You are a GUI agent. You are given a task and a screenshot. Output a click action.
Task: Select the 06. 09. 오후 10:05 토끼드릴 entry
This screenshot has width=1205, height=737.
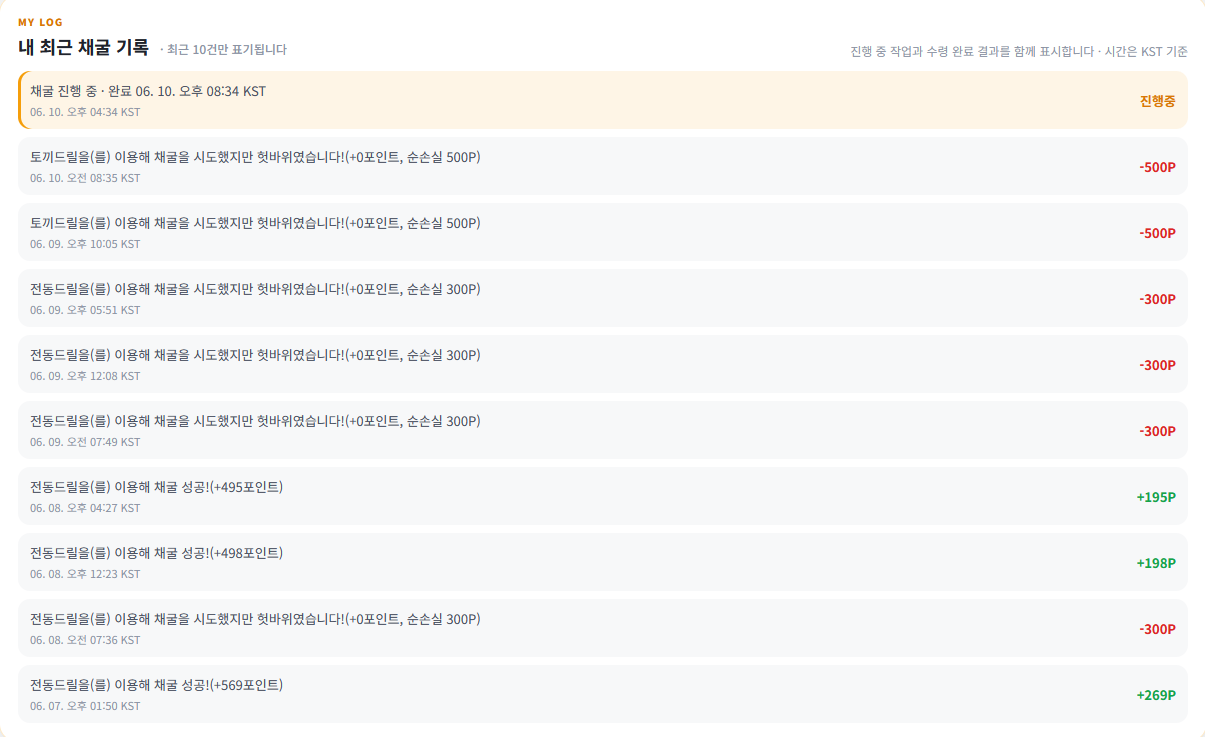tap(603, 232)
